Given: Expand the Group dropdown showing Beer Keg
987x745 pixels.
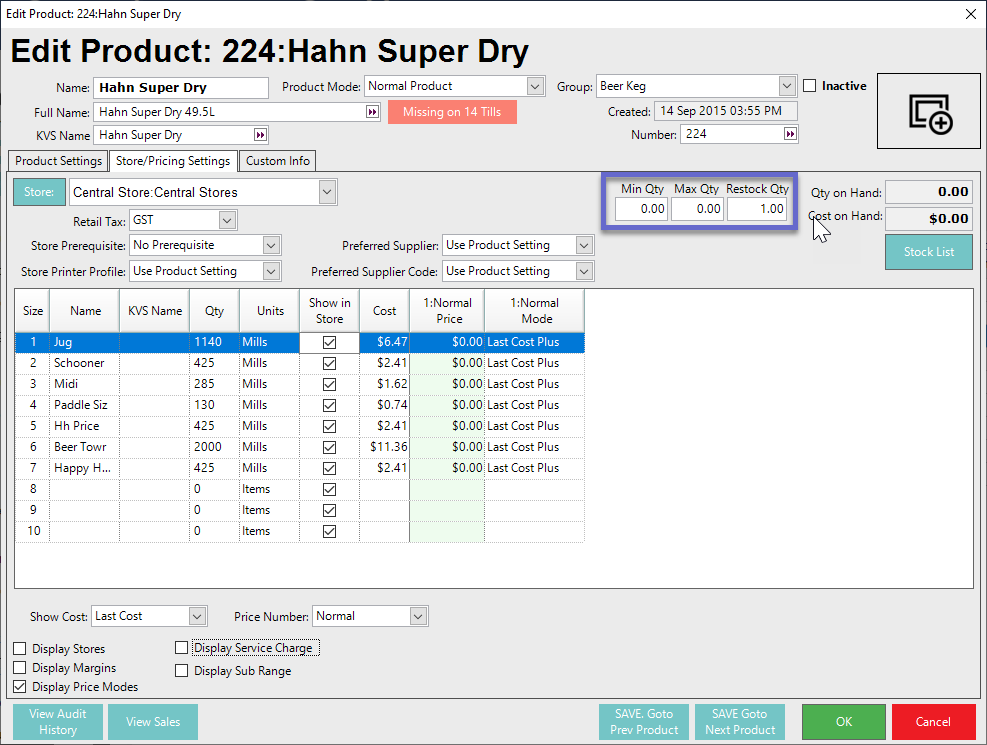Looking at the screenshot, I should coord(787,87).
